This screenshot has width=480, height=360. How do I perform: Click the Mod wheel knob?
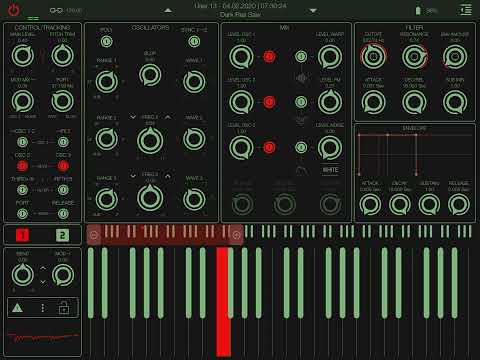coord(63,275)
